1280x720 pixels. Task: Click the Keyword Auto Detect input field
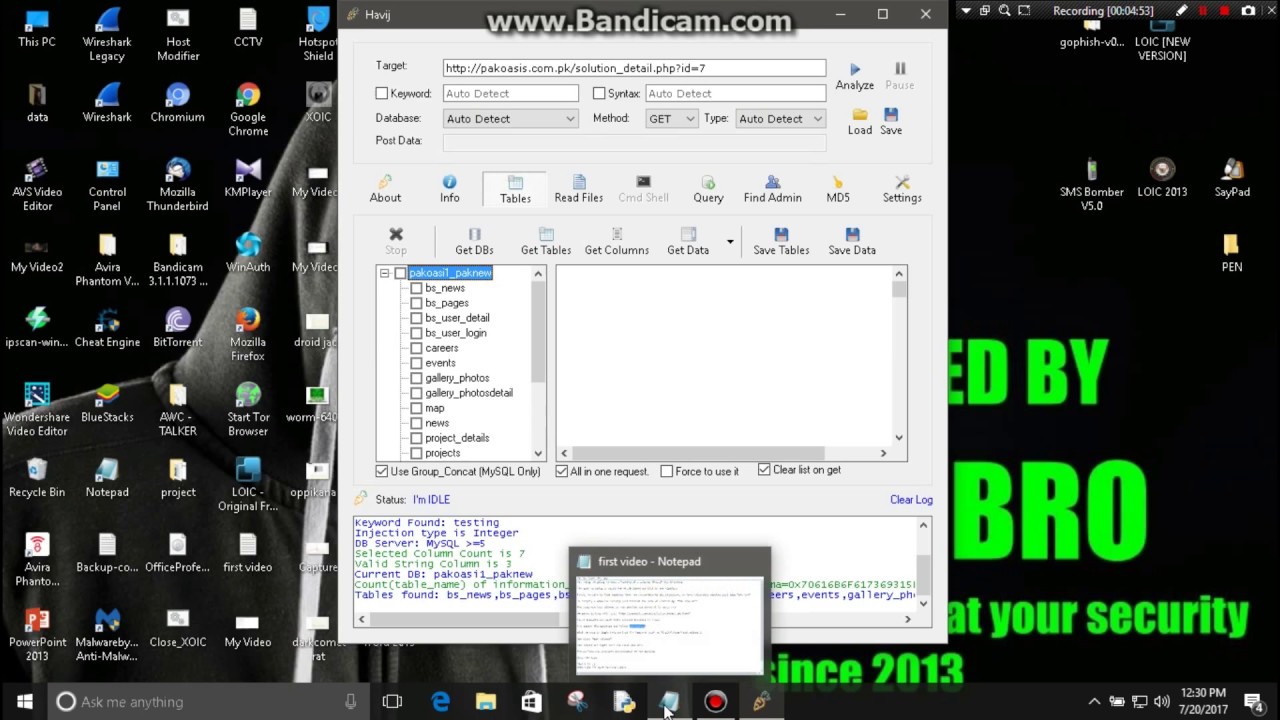[511, 93]
